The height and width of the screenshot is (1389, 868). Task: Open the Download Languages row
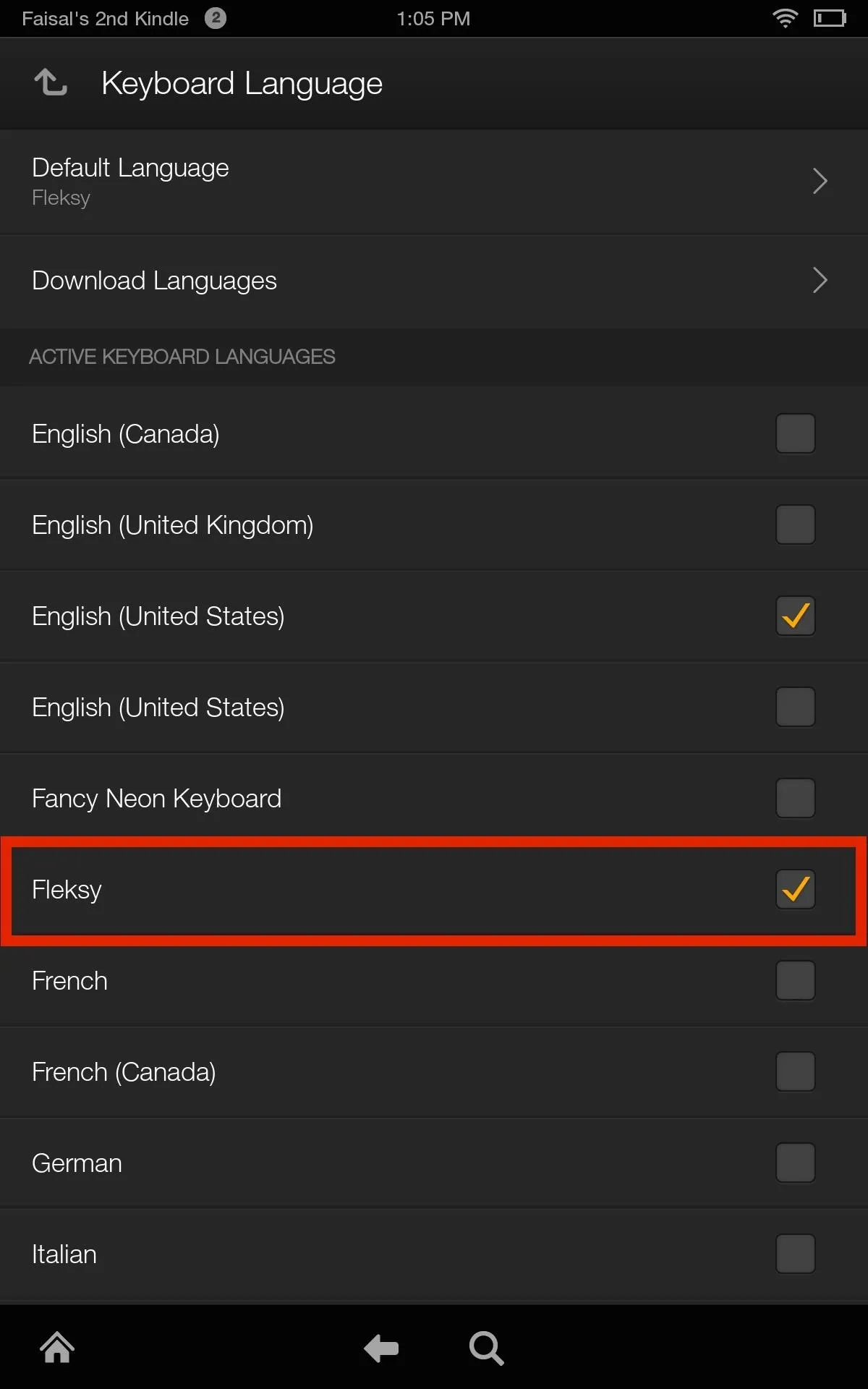click(434, 281)
